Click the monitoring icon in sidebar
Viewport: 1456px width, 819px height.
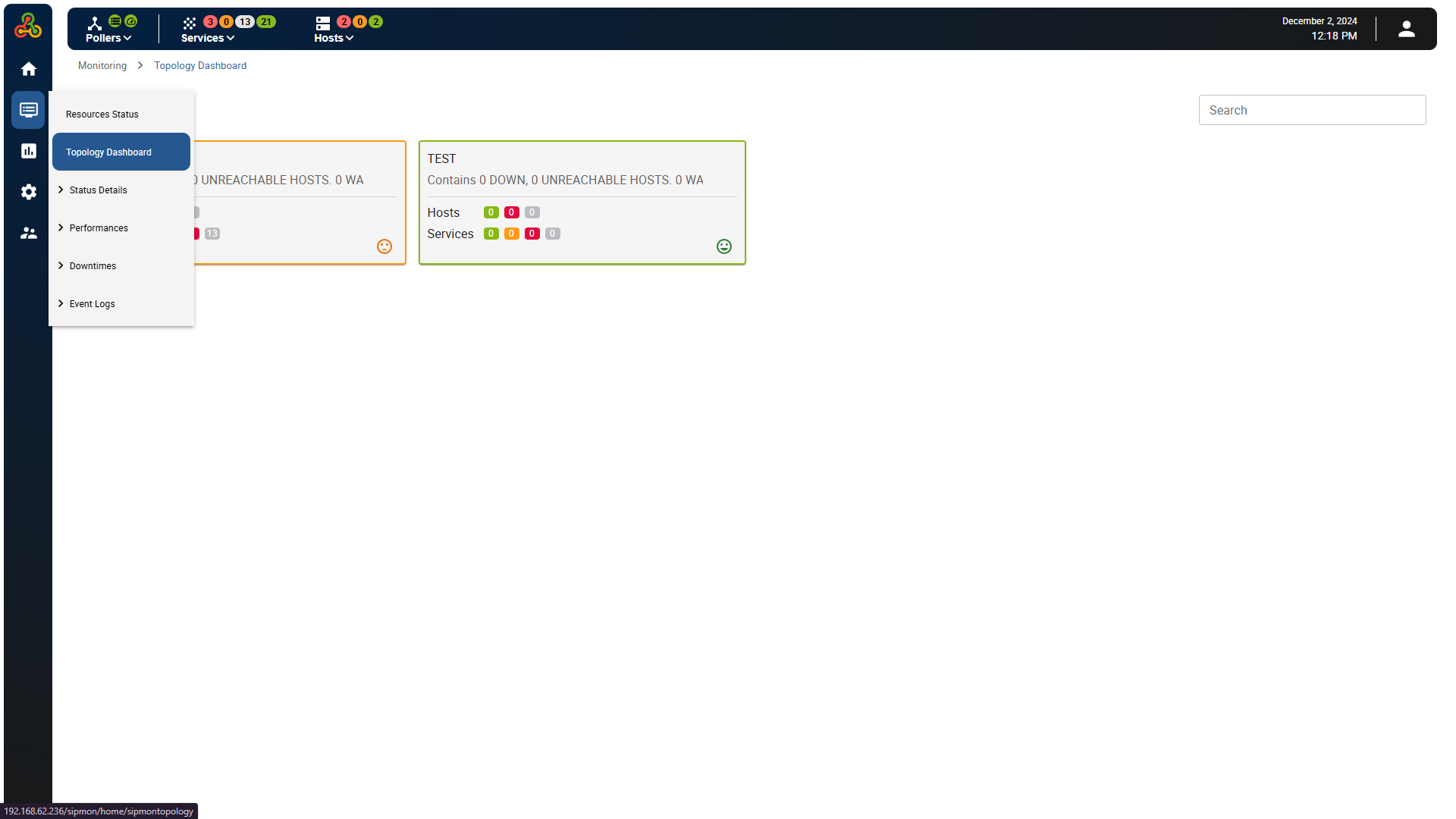tap(29, 110)
